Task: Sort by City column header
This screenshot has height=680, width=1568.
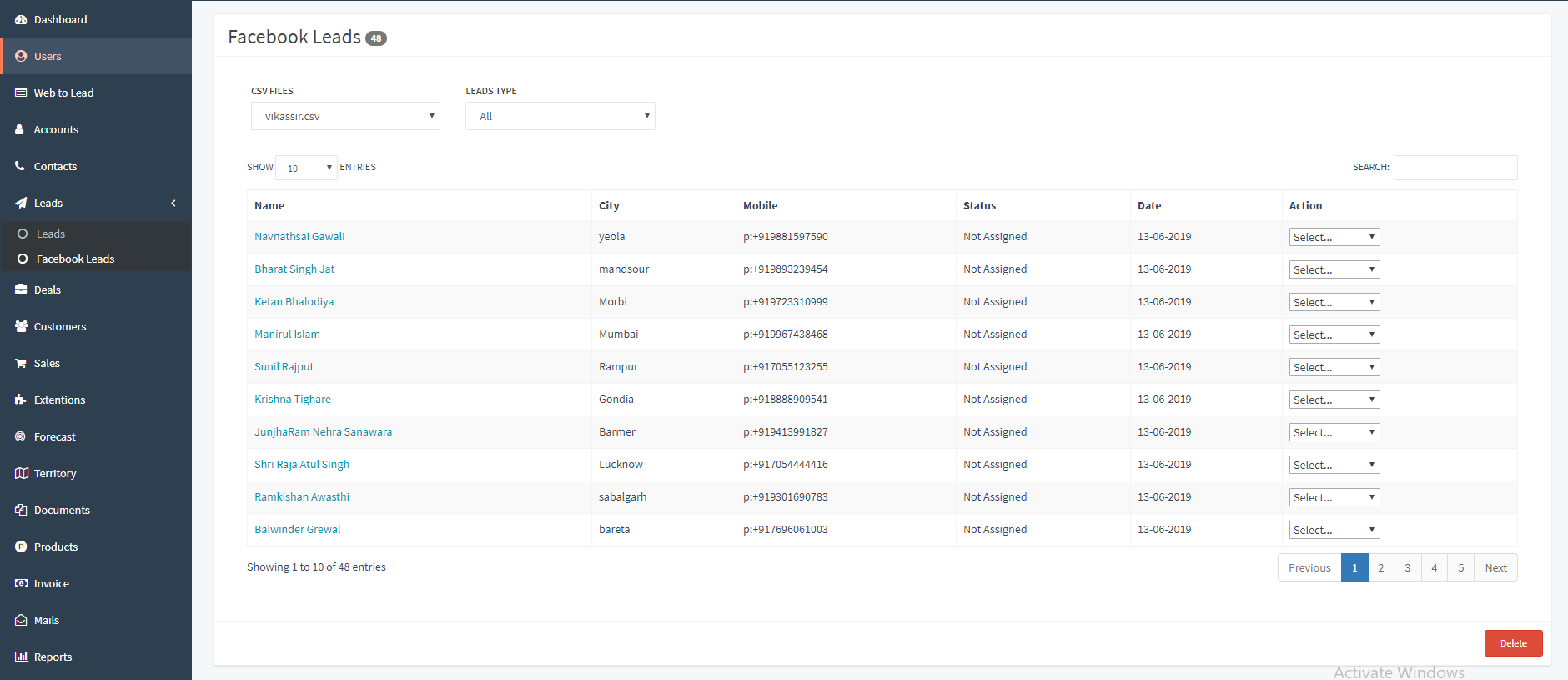Action: (664, 205)
